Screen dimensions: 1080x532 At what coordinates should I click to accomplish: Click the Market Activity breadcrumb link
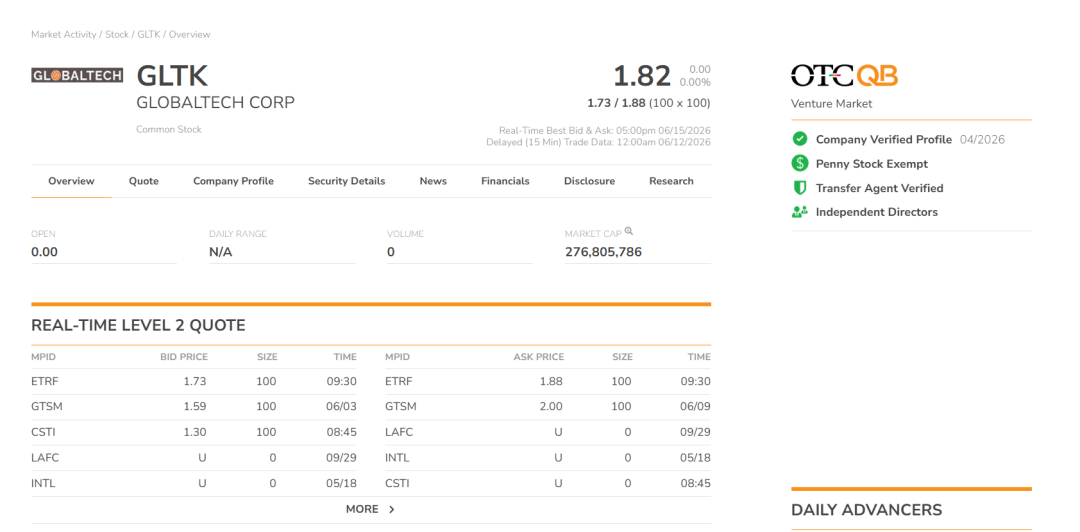pyautogui.click(x=64, y=34)
